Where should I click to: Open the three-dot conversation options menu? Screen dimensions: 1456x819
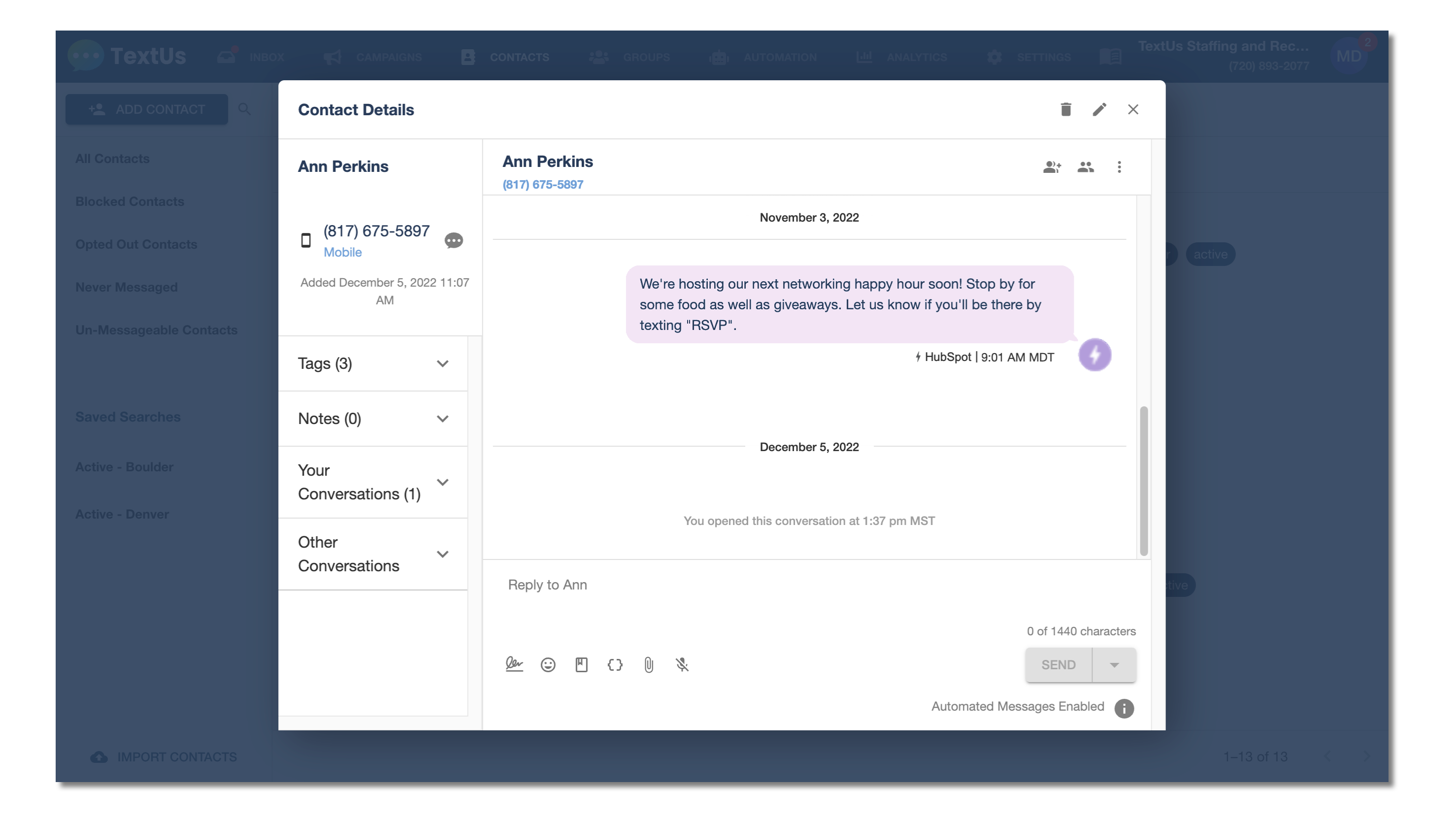pyautogui.click(x=1119, y=167)
